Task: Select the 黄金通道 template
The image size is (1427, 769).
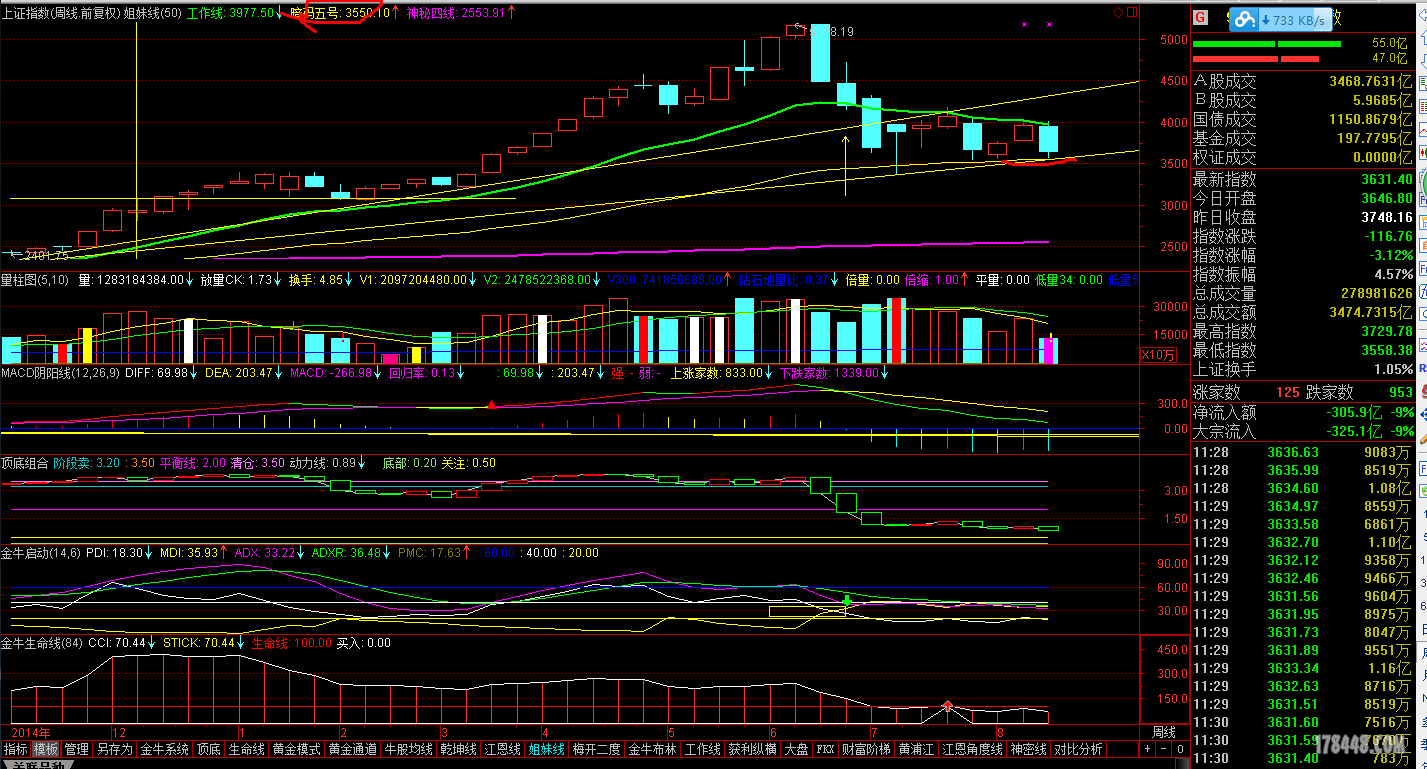Action: tap(352, 748)
